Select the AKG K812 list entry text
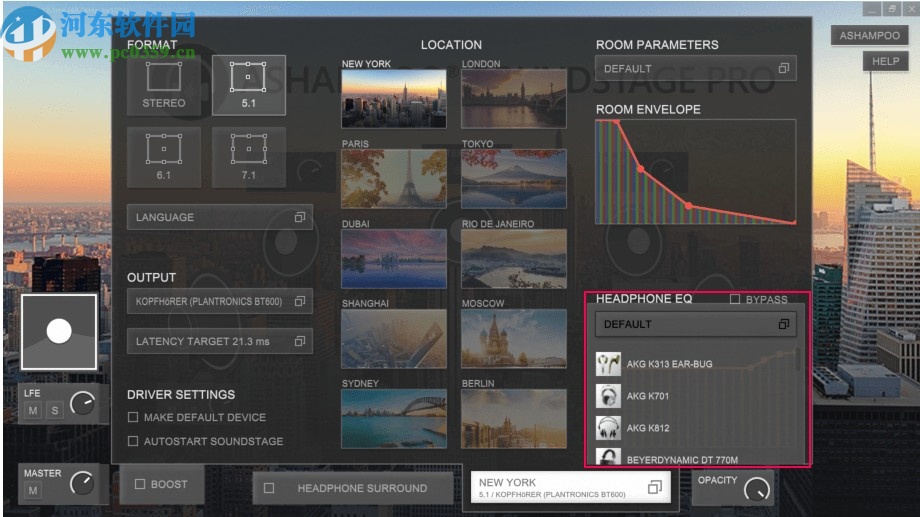This screenshot has width=920, height=517. click(x=647, y=428)
